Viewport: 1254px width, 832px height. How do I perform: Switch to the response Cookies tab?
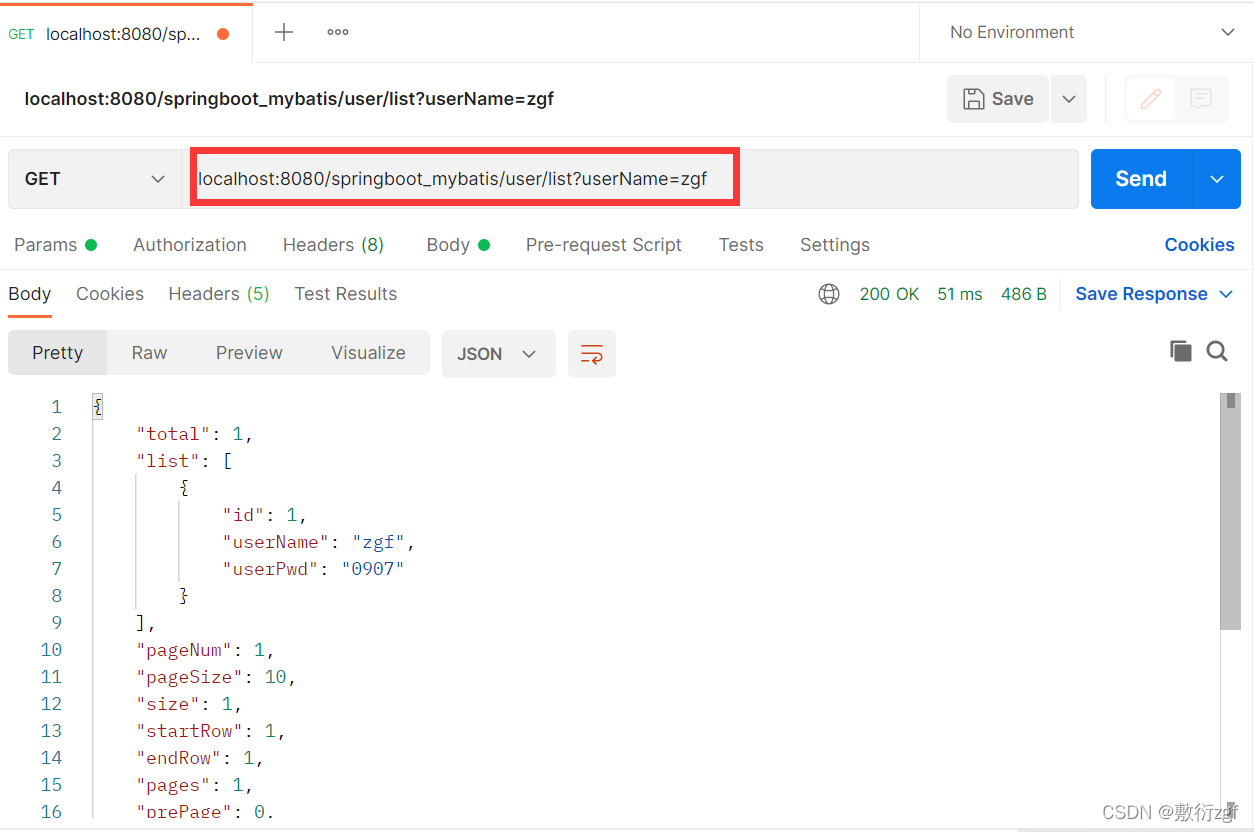pos(110,294)
